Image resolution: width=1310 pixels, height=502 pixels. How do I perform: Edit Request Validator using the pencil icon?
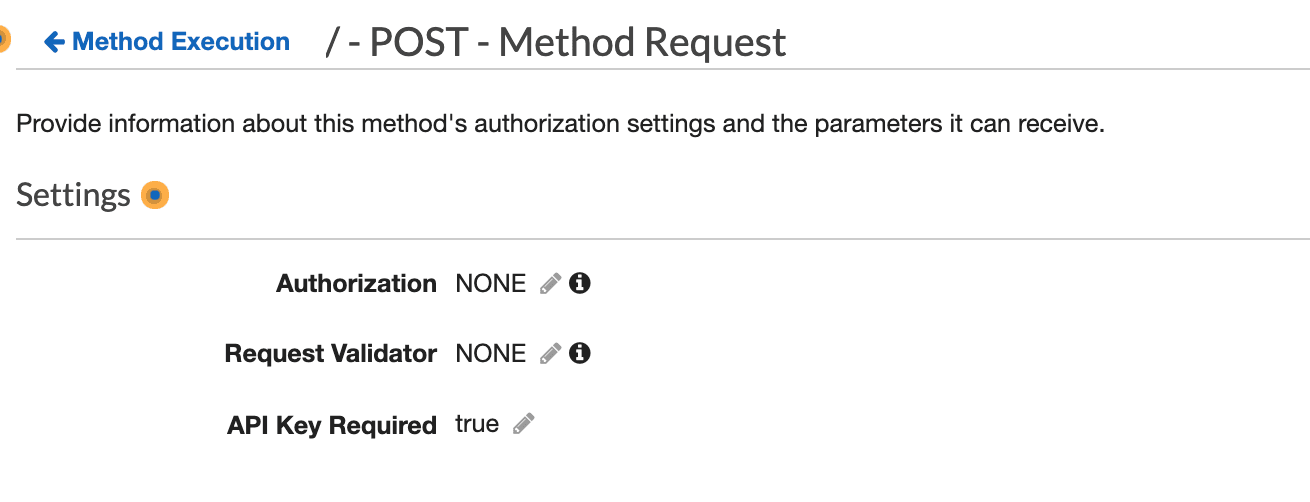click(550, 354)
